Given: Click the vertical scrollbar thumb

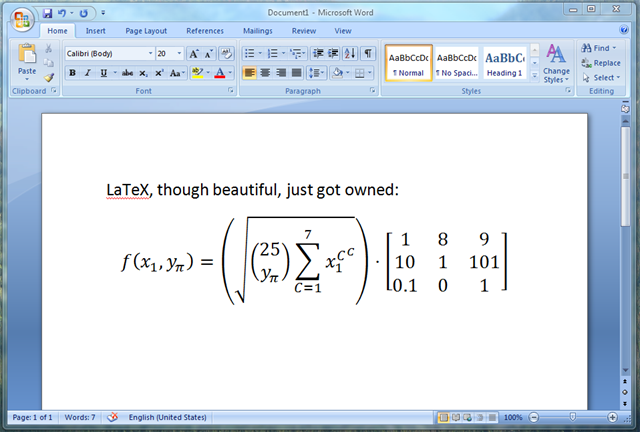Looking at the screenshot, I should point(625,177).
